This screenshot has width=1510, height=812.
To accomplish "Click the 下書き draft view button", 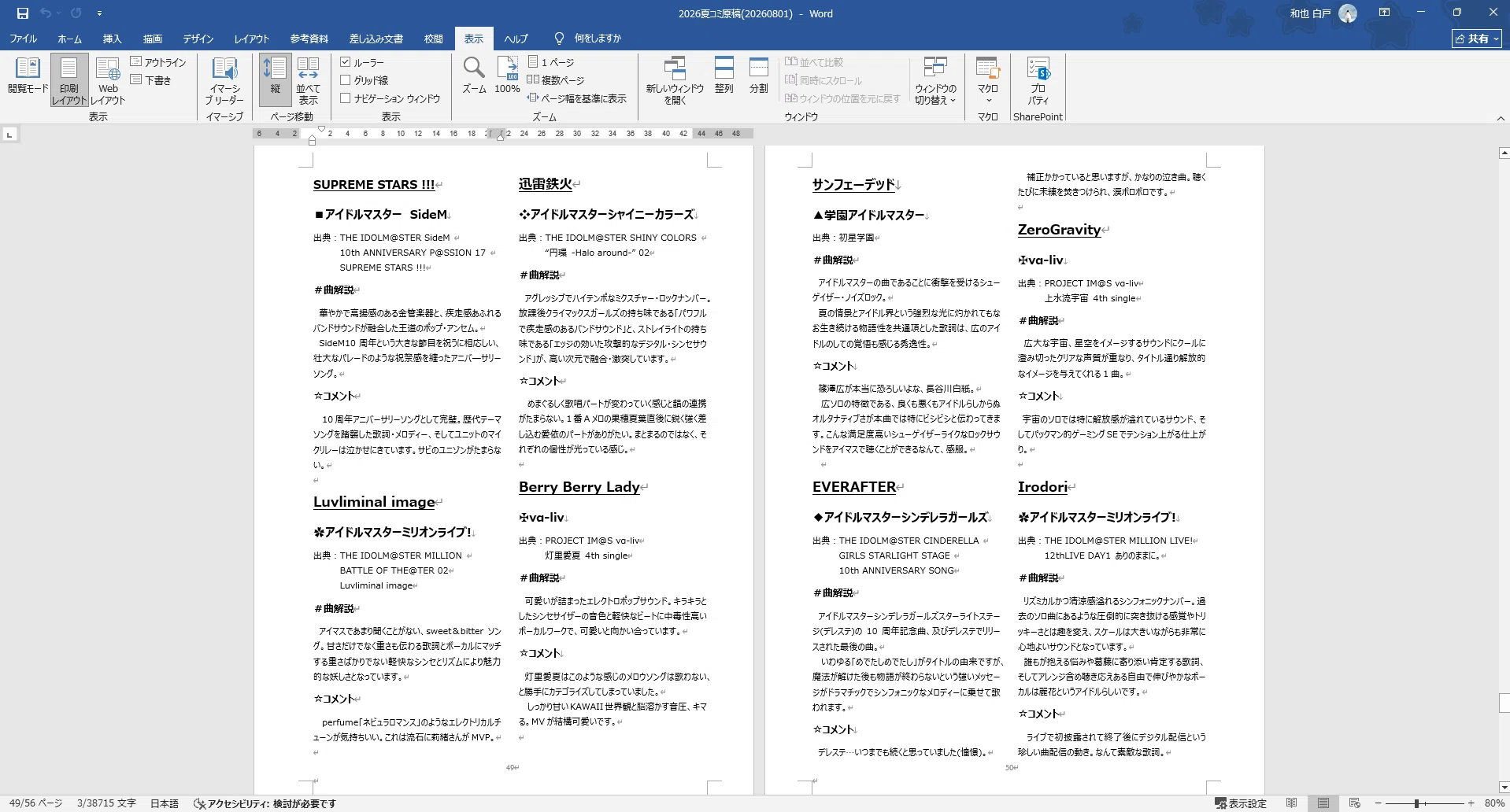I will [150, 80].
